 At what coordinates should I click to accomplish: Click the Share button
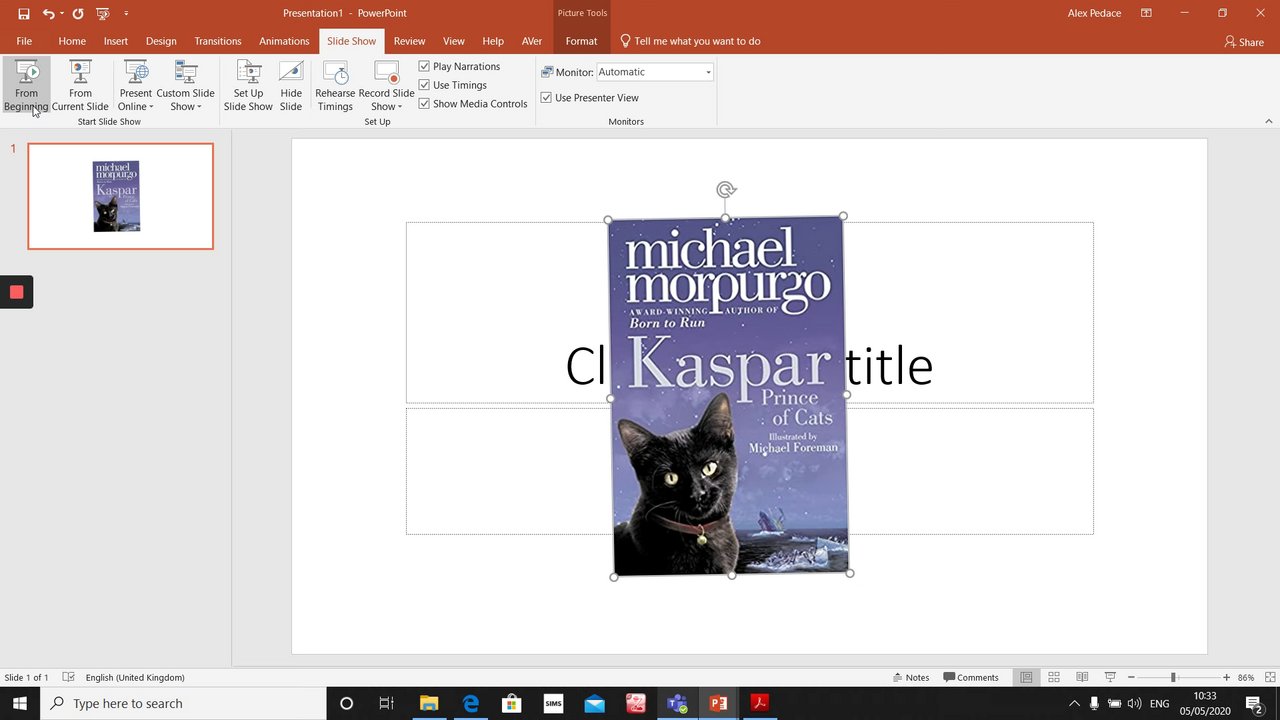(x=1244, y=42)
